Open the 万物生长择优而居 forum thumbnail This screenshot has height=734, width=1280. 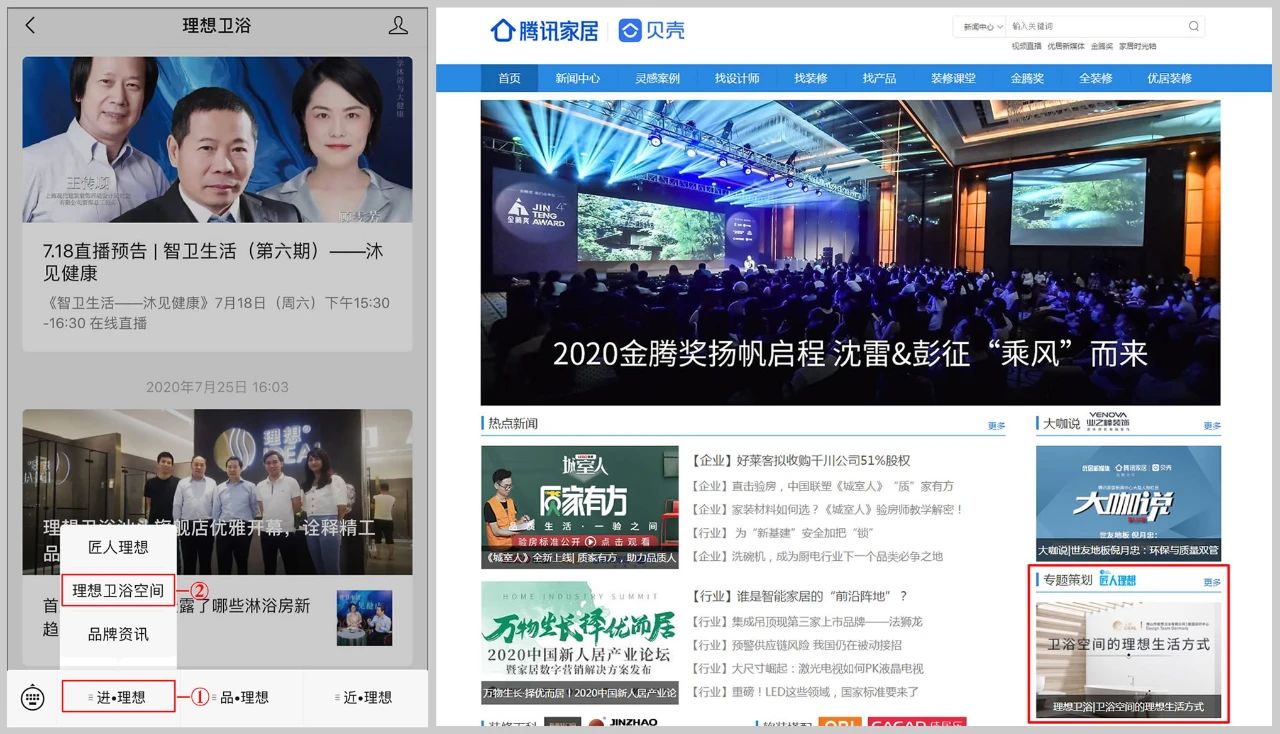[580, 643]
